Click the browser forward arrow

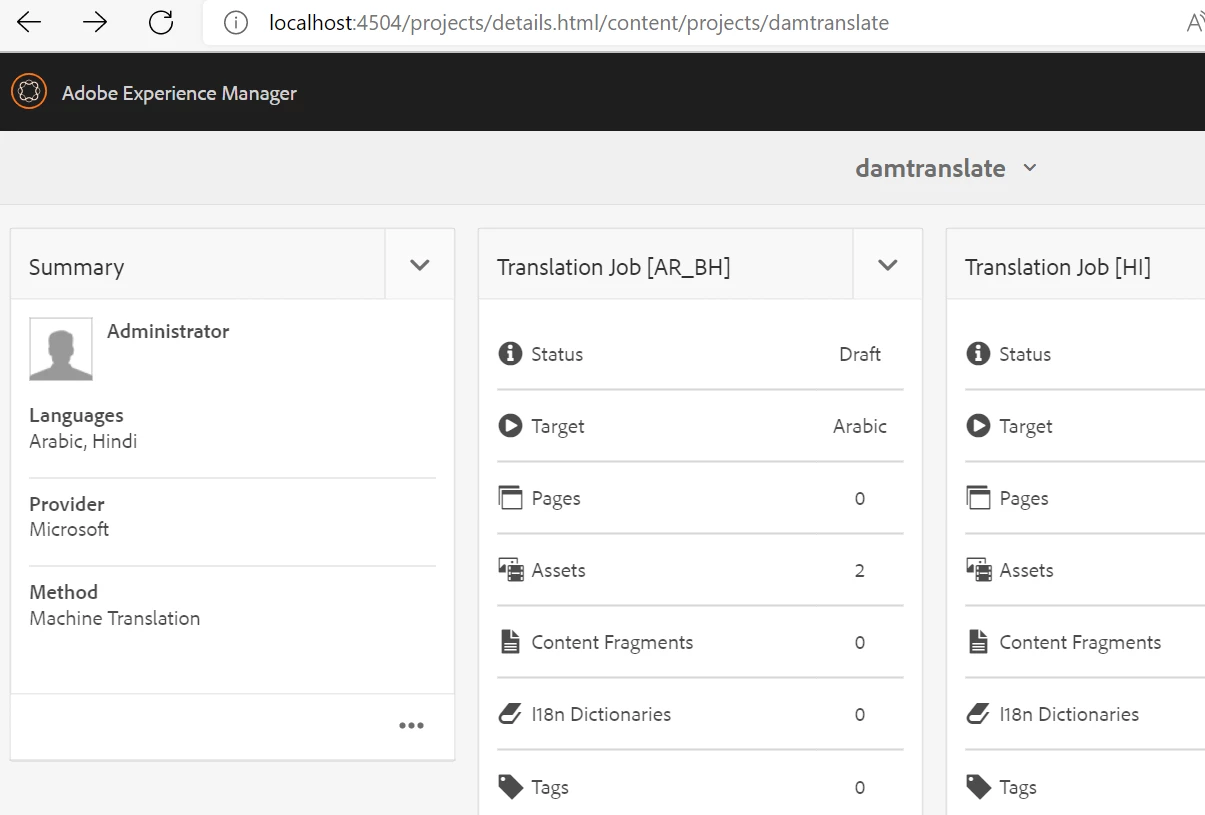click(x=95, y=22)
